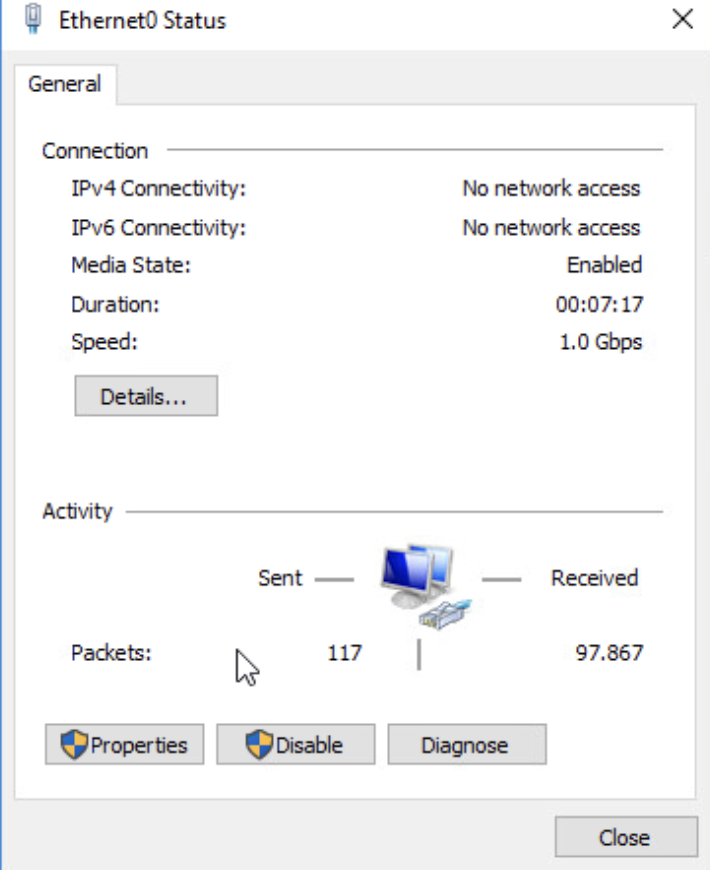Image resolution: width=710 pixels, height=870 pixels.
Task: Select the General tab
Action: click(65, 84)
